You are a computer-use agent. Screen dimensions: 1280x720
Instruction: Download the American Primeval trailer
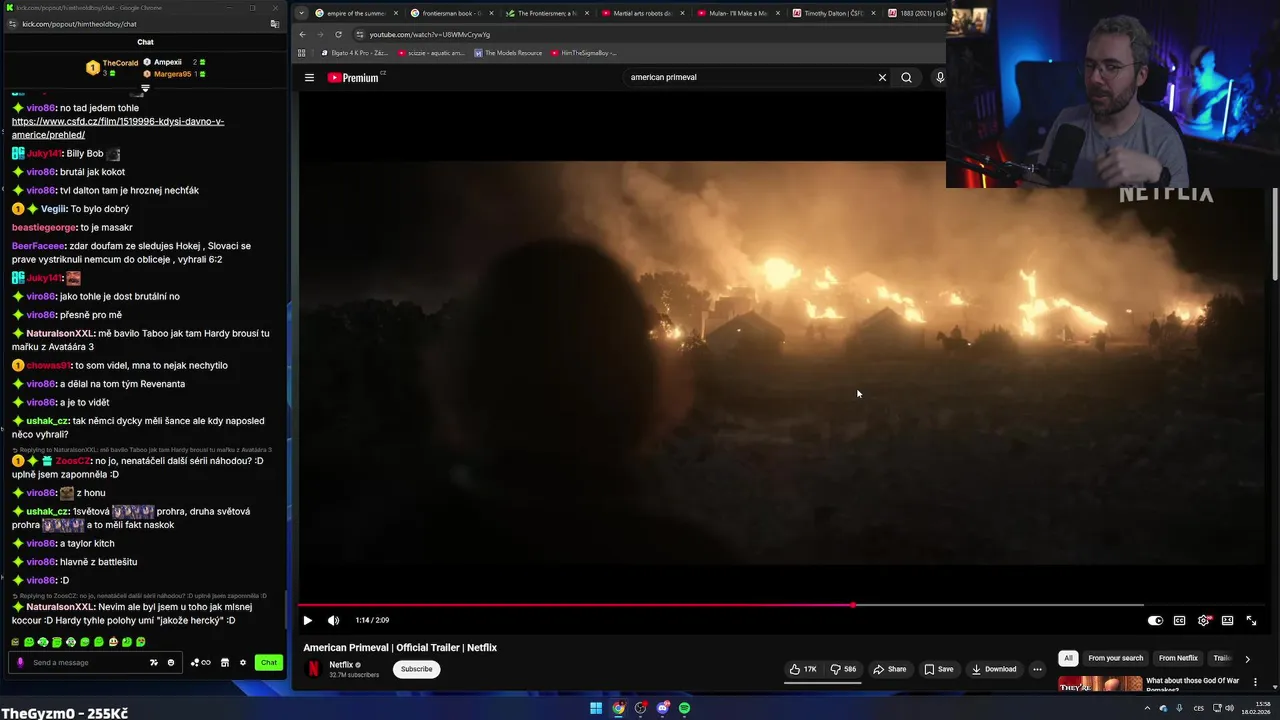[x=993, y=669]
